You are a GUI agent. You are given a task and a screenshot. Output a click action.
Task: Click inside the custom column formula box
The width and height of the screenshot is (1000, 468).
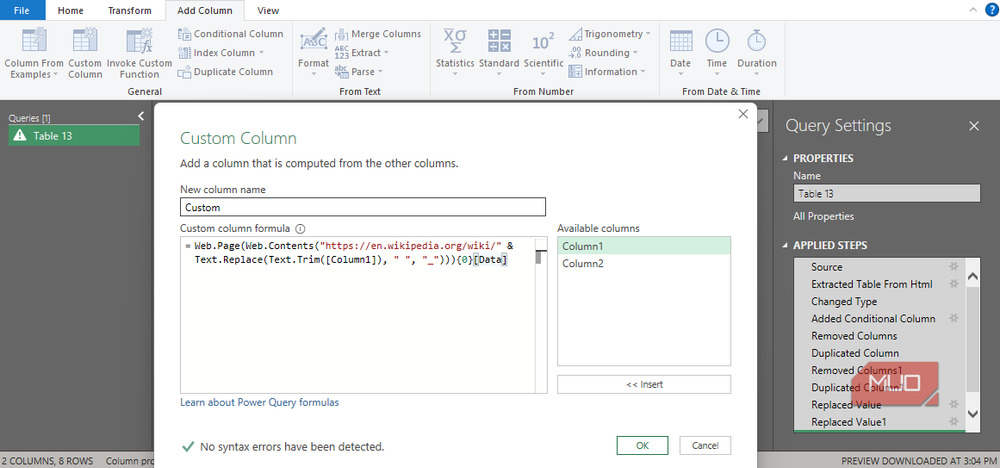[358, 315]
